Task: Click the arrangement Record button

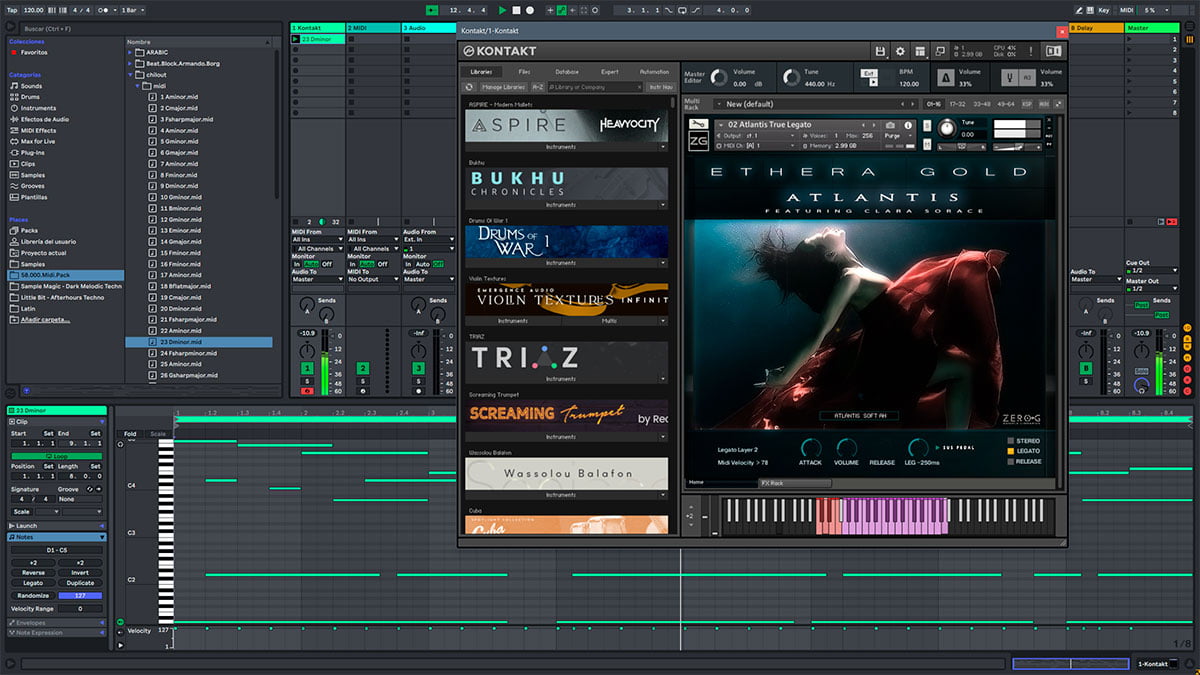Action: pyautogui.click(x=530, y=10)
